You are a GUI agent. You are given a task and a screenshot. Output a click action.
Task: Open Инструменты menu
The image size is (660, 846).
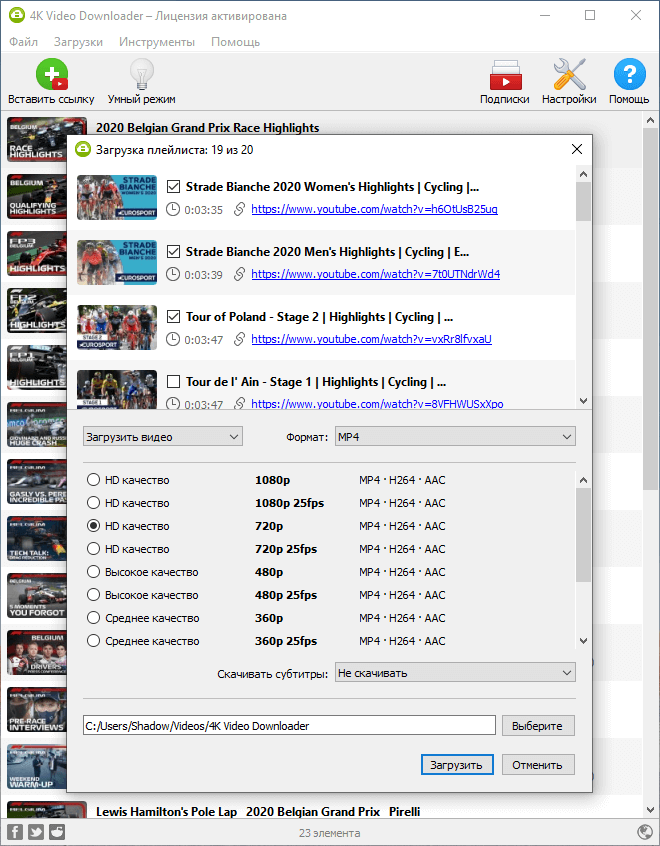click(x=157, y=42)
